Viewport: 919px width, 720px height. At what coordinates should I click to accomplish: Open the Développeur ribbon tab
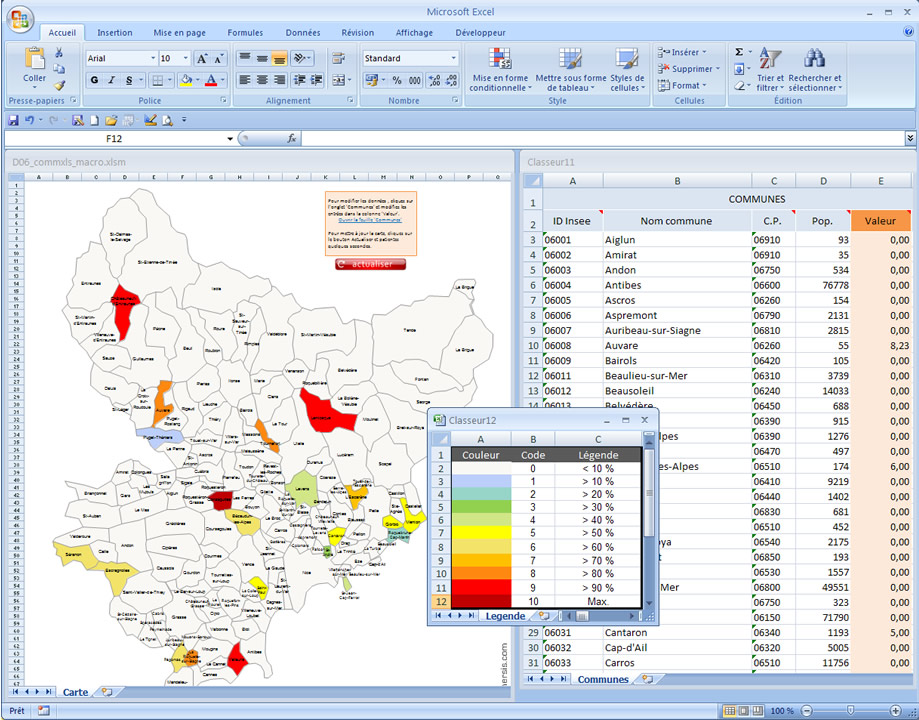pos(480,33)
